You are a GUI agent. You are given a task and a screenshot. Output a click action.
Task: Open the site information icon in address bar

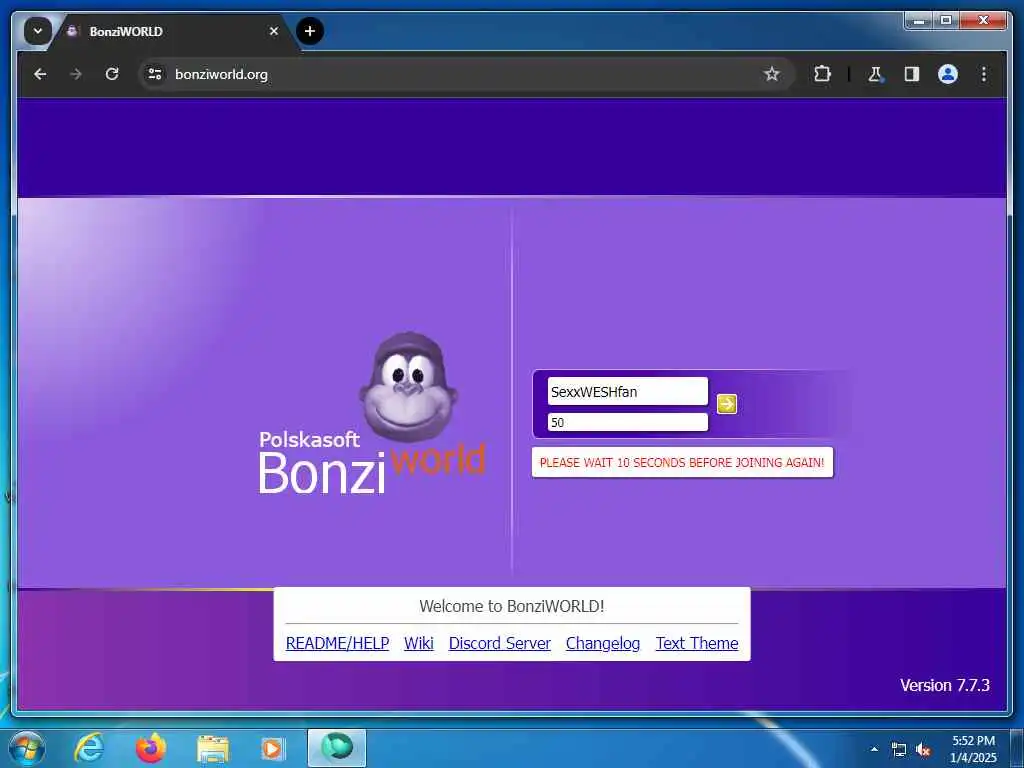(155, 74)
